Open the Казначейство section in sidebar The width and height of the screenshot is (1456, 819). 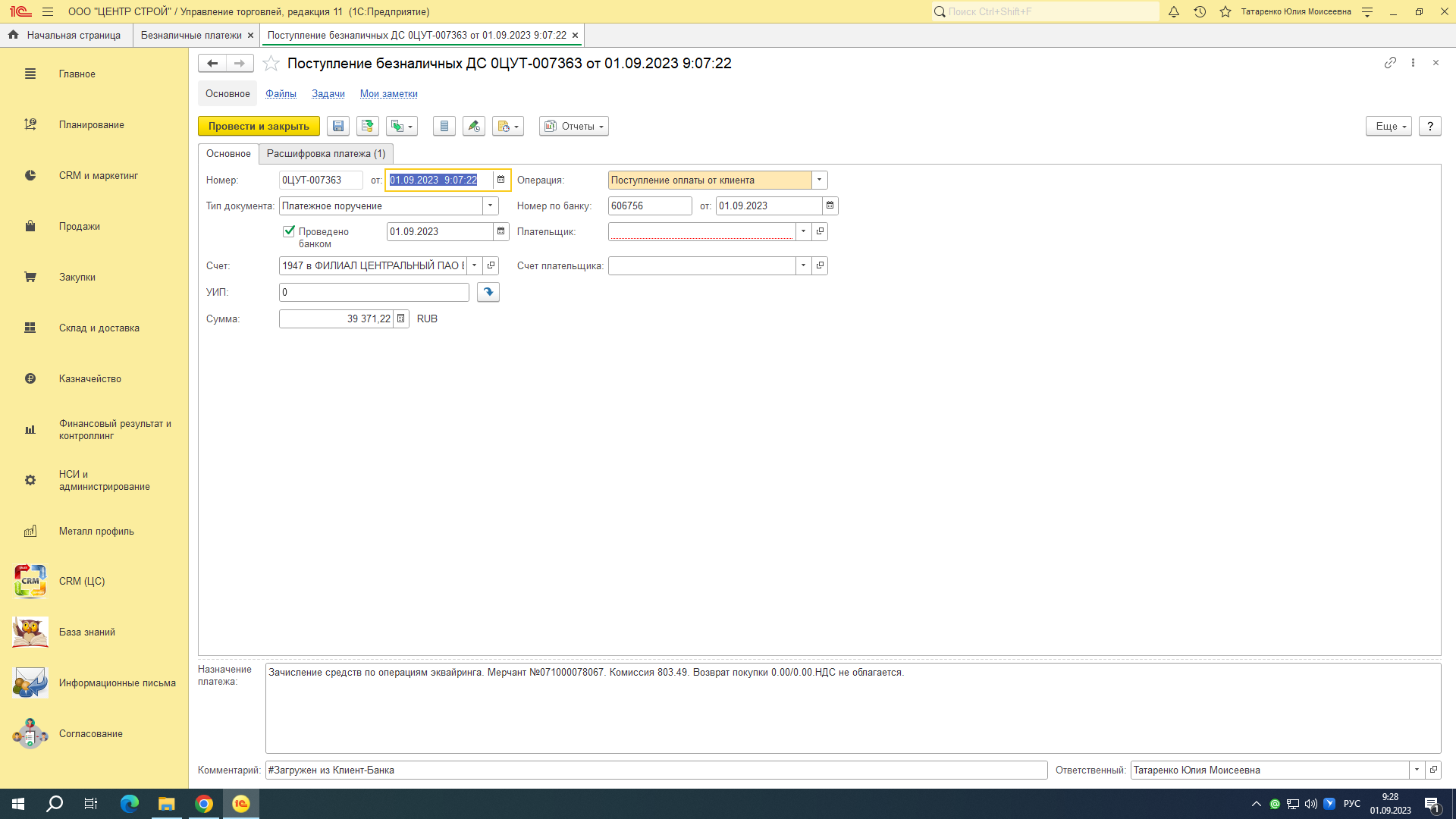pos(89,379)
